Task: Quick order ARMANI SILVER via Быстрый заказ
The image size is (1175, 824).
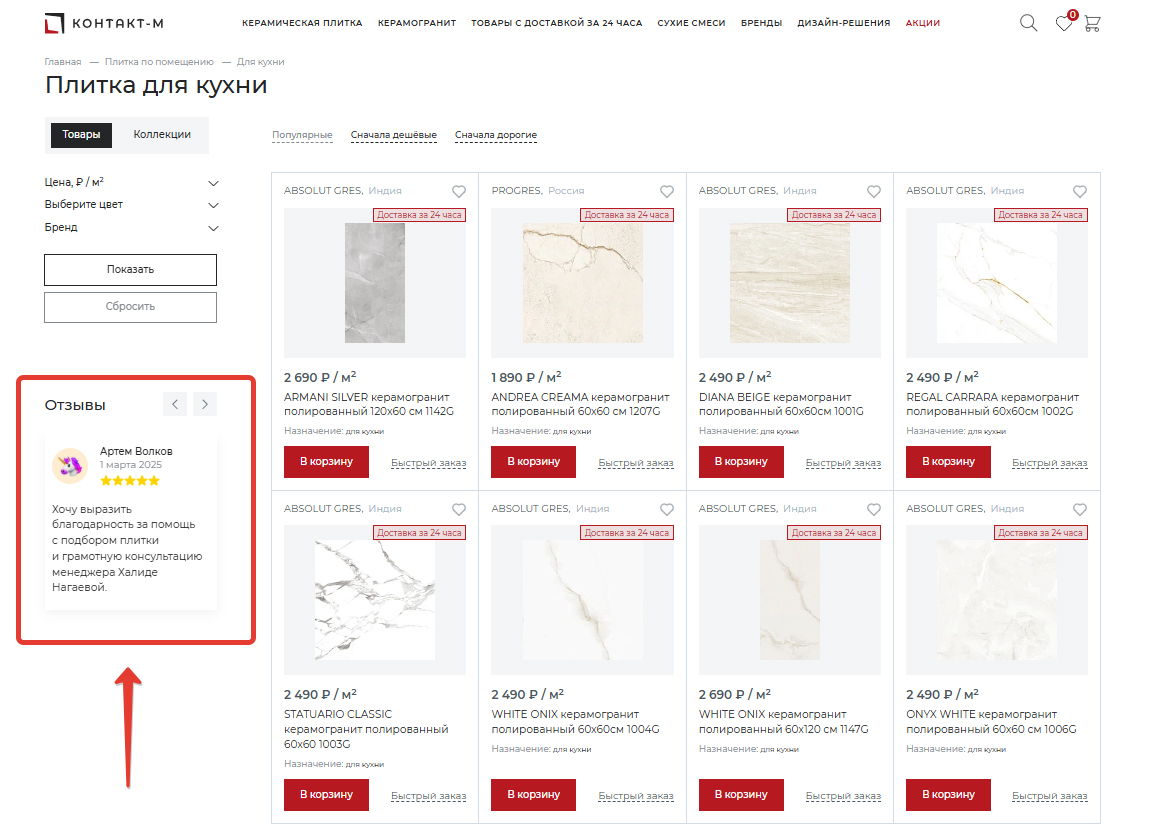Action: [x=429, y=463]
